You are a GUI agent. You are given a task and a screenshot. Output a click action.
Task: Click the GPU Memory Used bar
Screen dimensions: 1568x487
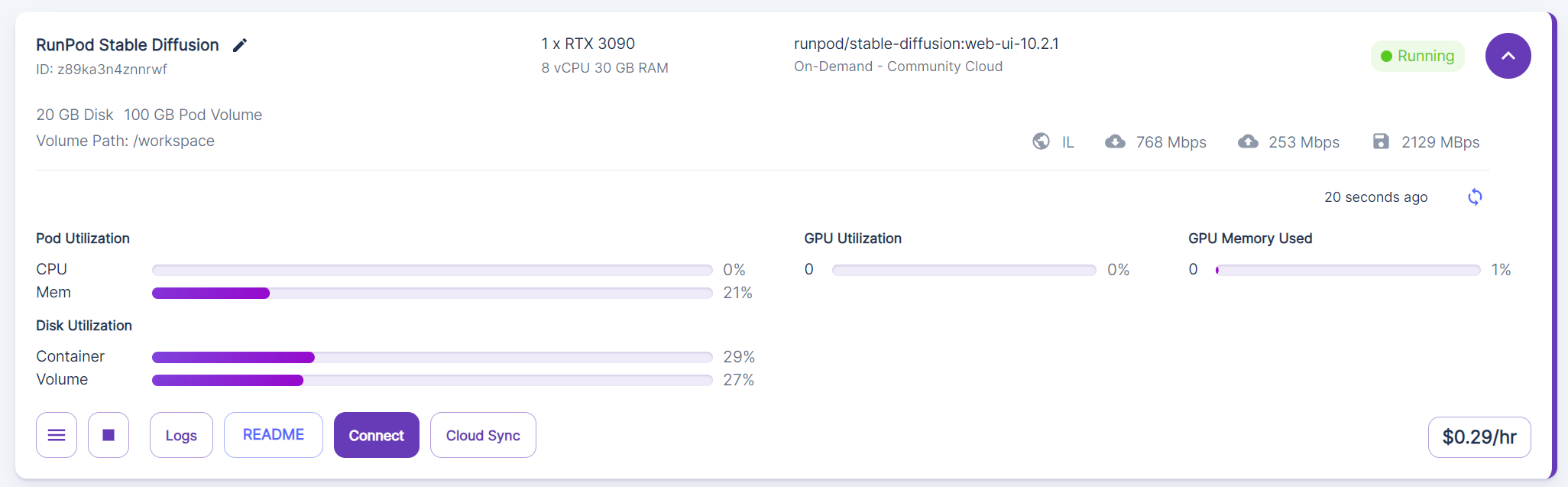tap(1348, 270)
